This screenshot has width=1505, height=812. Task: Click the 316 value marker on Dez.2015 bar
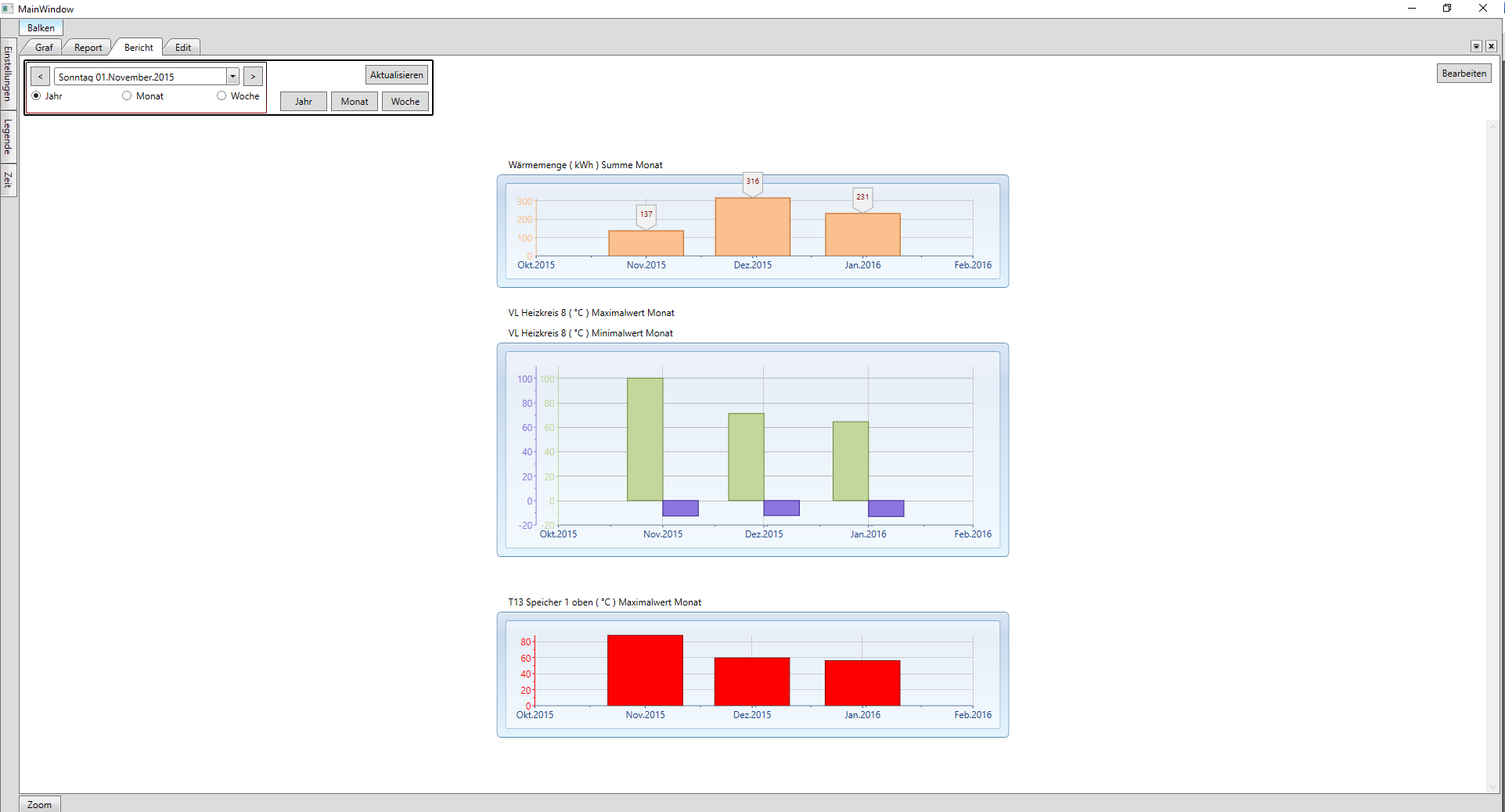click(752, 181)
